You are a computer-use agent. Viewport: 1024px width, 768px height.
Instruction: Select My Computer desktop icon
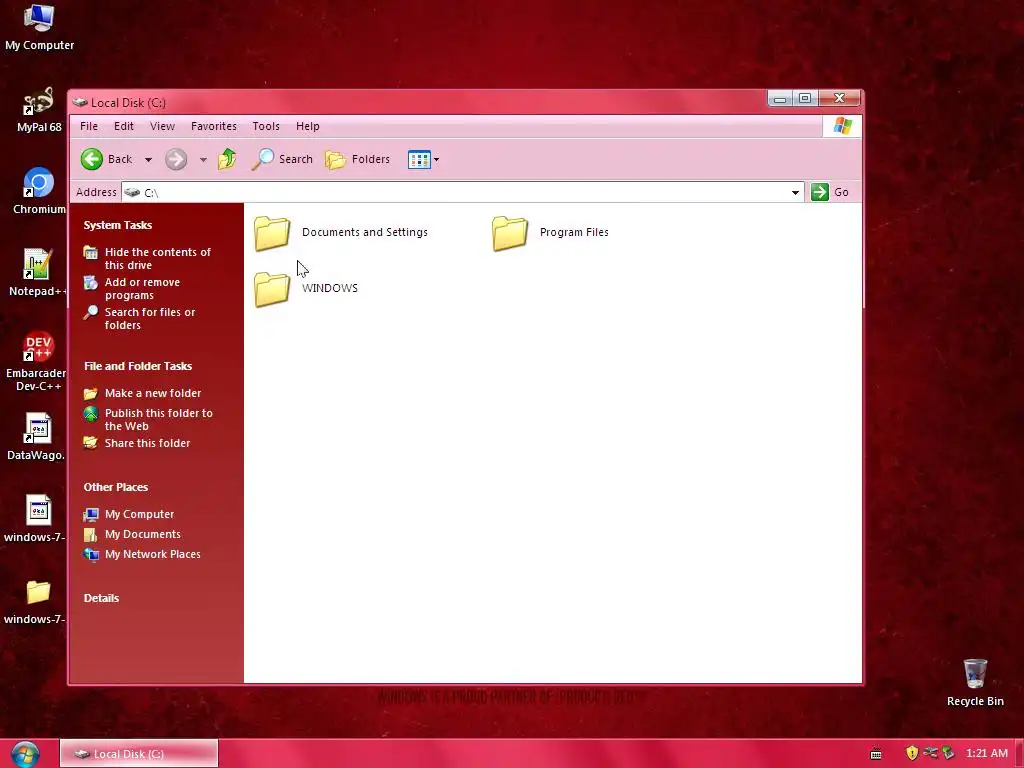click(x=39, y=27)
